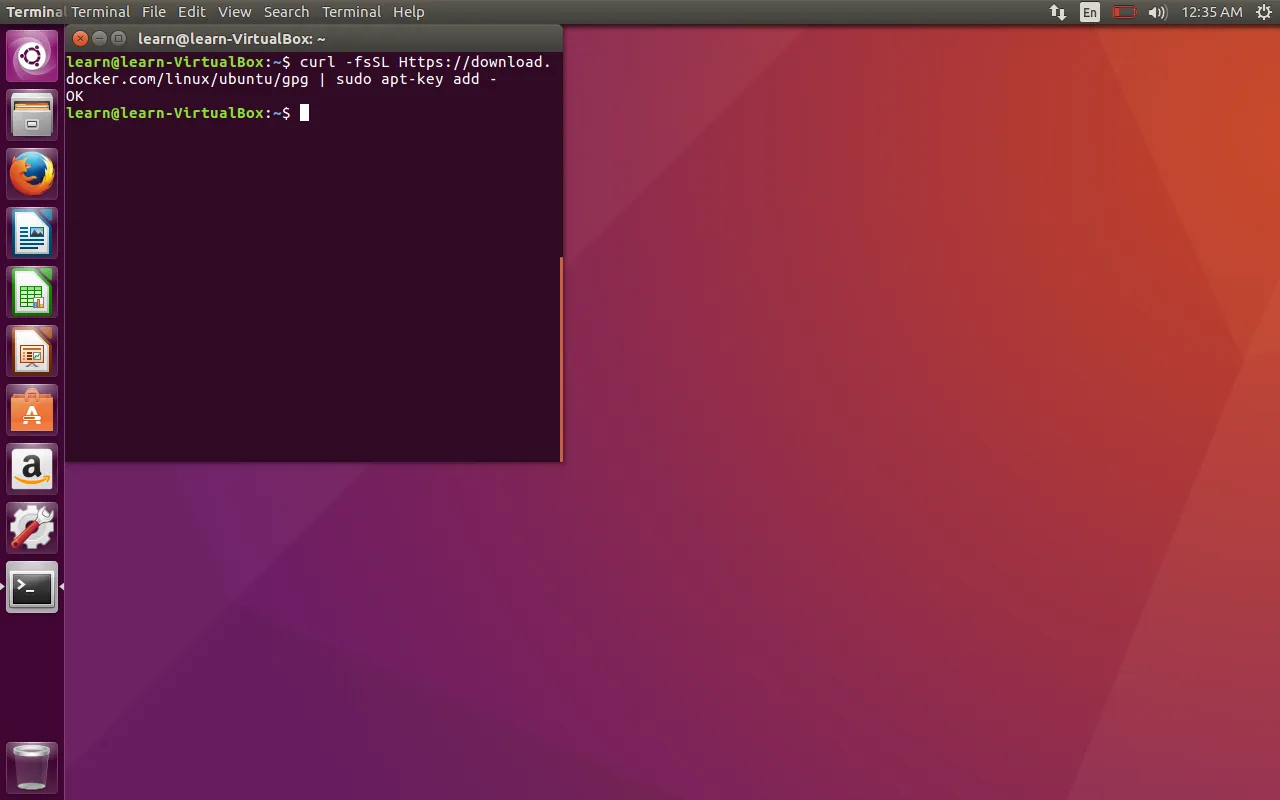Image resolution: width=1280 pixels, height=800 pixels.
Task: Click the OK output line in terminal
Action: click(75, 96)
